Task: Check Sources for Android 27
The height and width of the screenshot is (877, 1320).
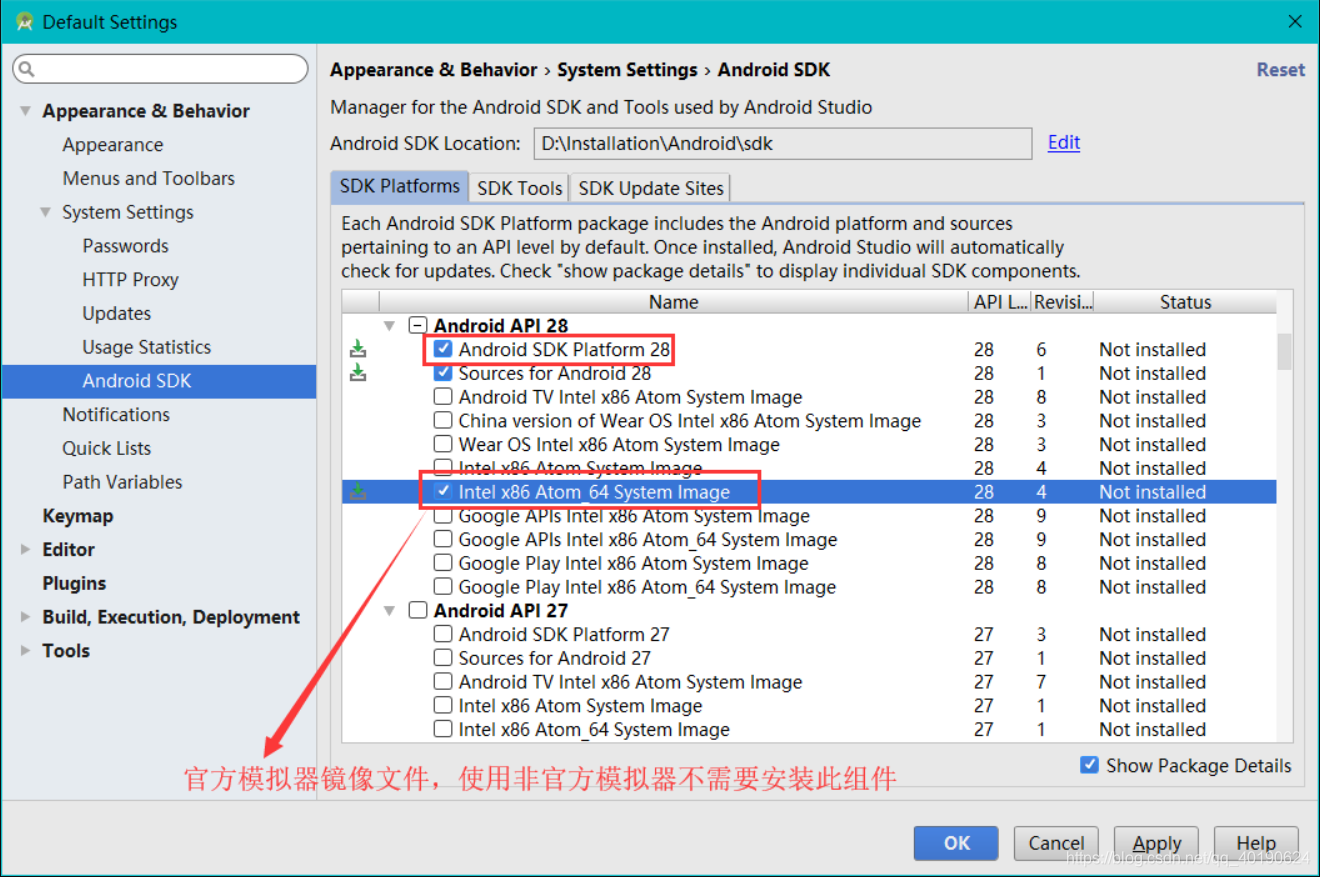Action: (x=443, y=658)
